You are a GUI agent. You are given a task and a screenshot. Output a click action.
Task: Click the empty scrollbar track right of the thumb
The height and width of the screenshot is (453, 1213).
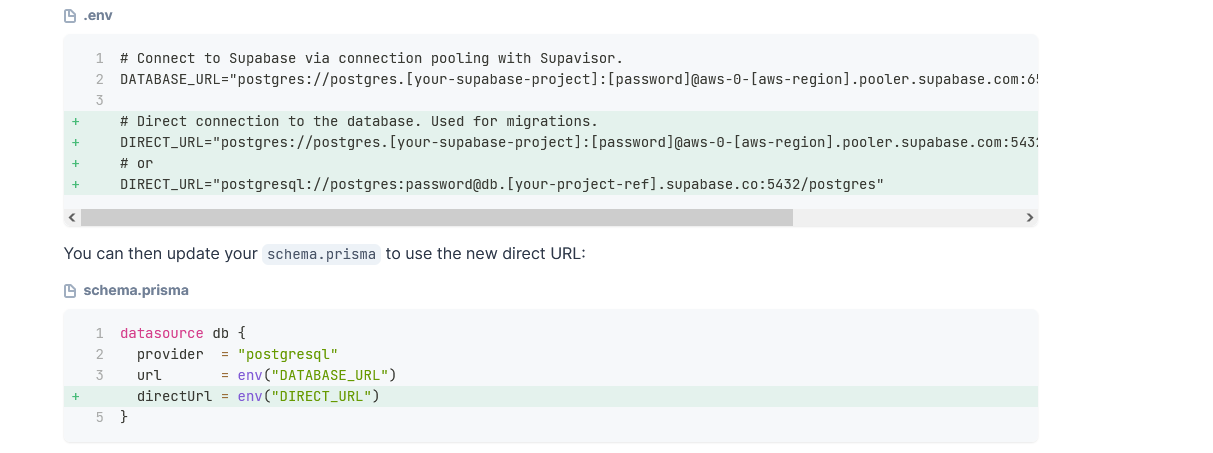[906, 217]
